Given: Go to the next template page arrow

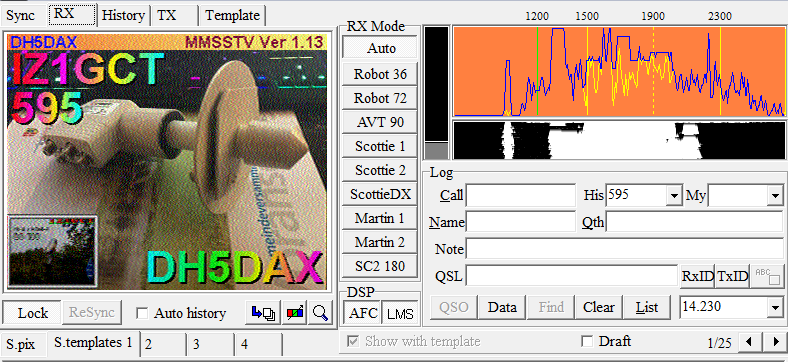Looking at the screenshot, I should pos(774,342).
